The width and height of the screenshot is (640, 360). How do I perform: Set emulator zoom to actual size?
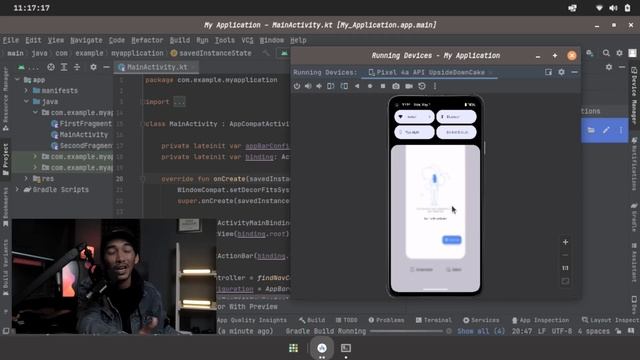[x=565, y=268]
